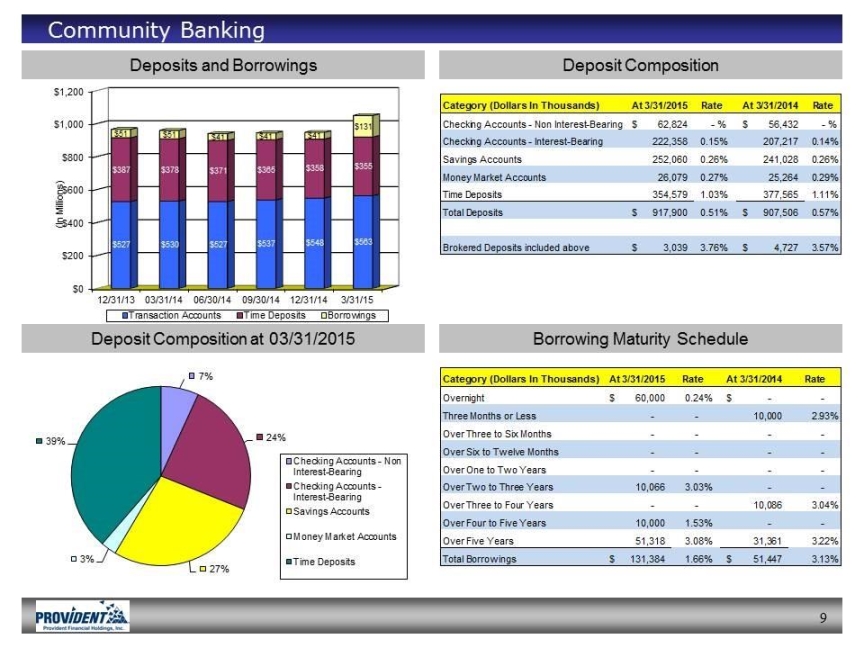Click the Deposit Composition heading
This screenshot has width=864, height=648.
coord(640,65)
